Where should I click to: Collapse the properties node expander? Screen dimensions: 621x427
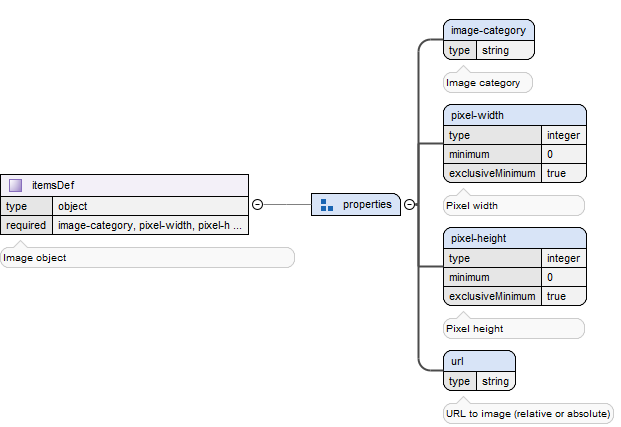409,205
